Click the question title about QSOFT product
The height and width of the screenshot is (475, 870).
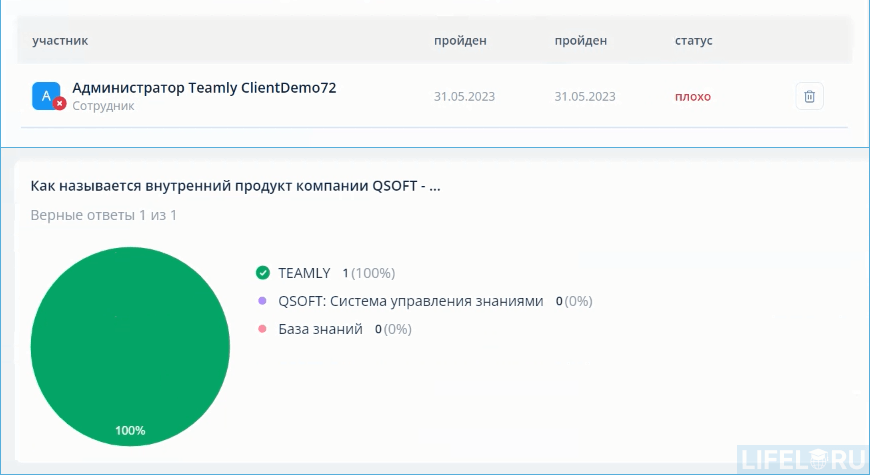(235, 186)
